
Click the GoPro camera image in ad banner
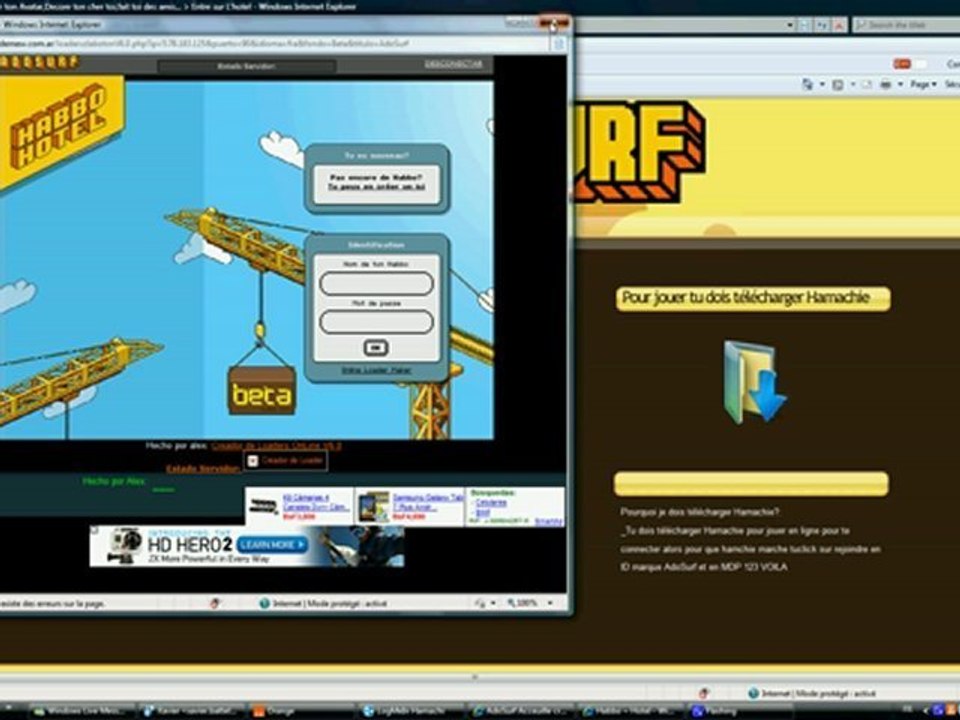point(125,546)
